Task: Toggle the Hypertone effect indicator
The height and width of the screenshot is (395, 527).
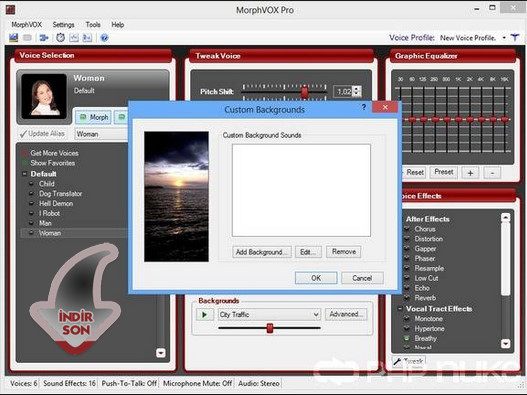Action: [x=407, y=328]
